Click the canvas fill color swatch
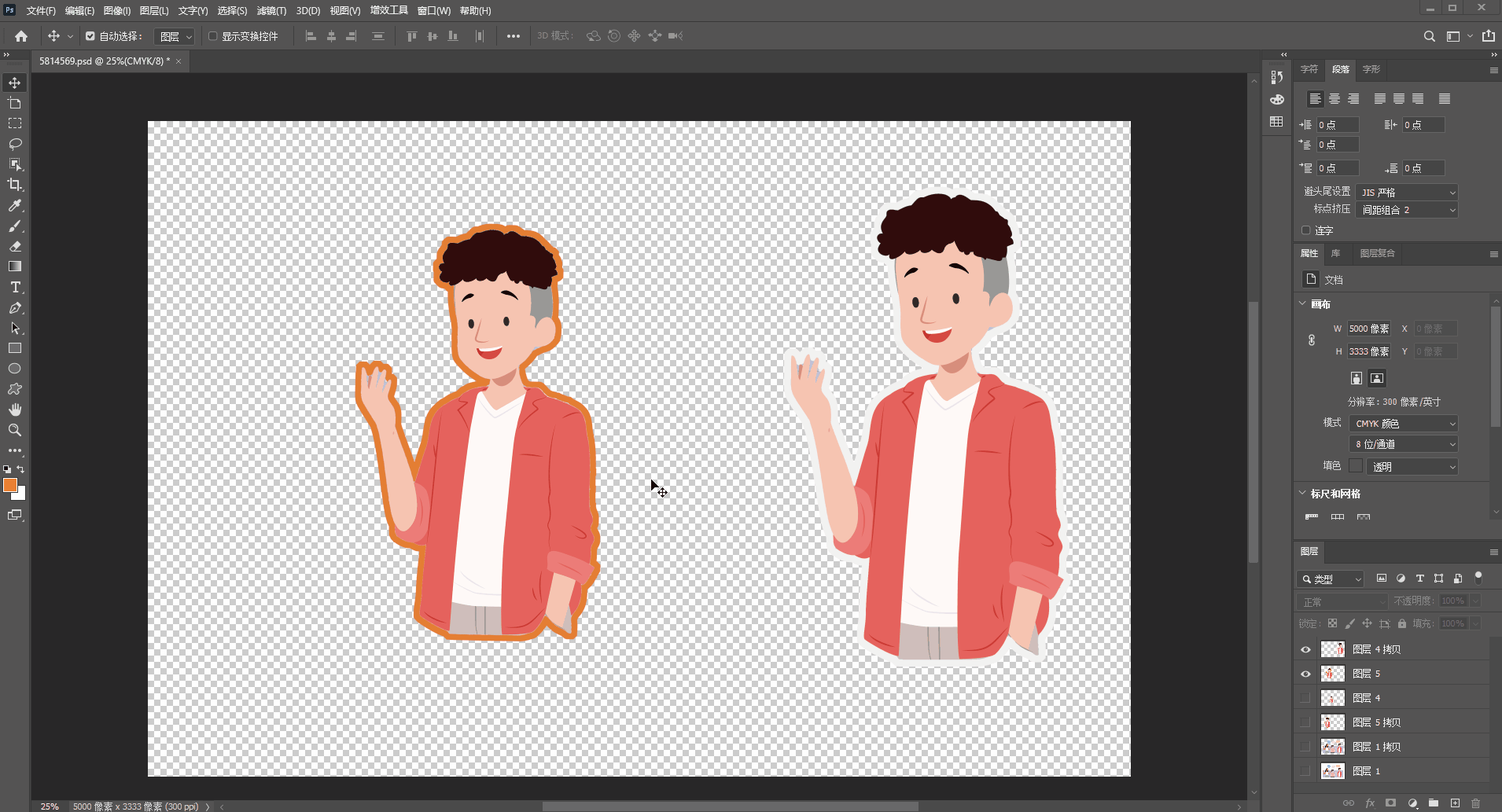The width and height of the screenshot is (1502, 812). pyautogui.click(x=1356, y=466)
